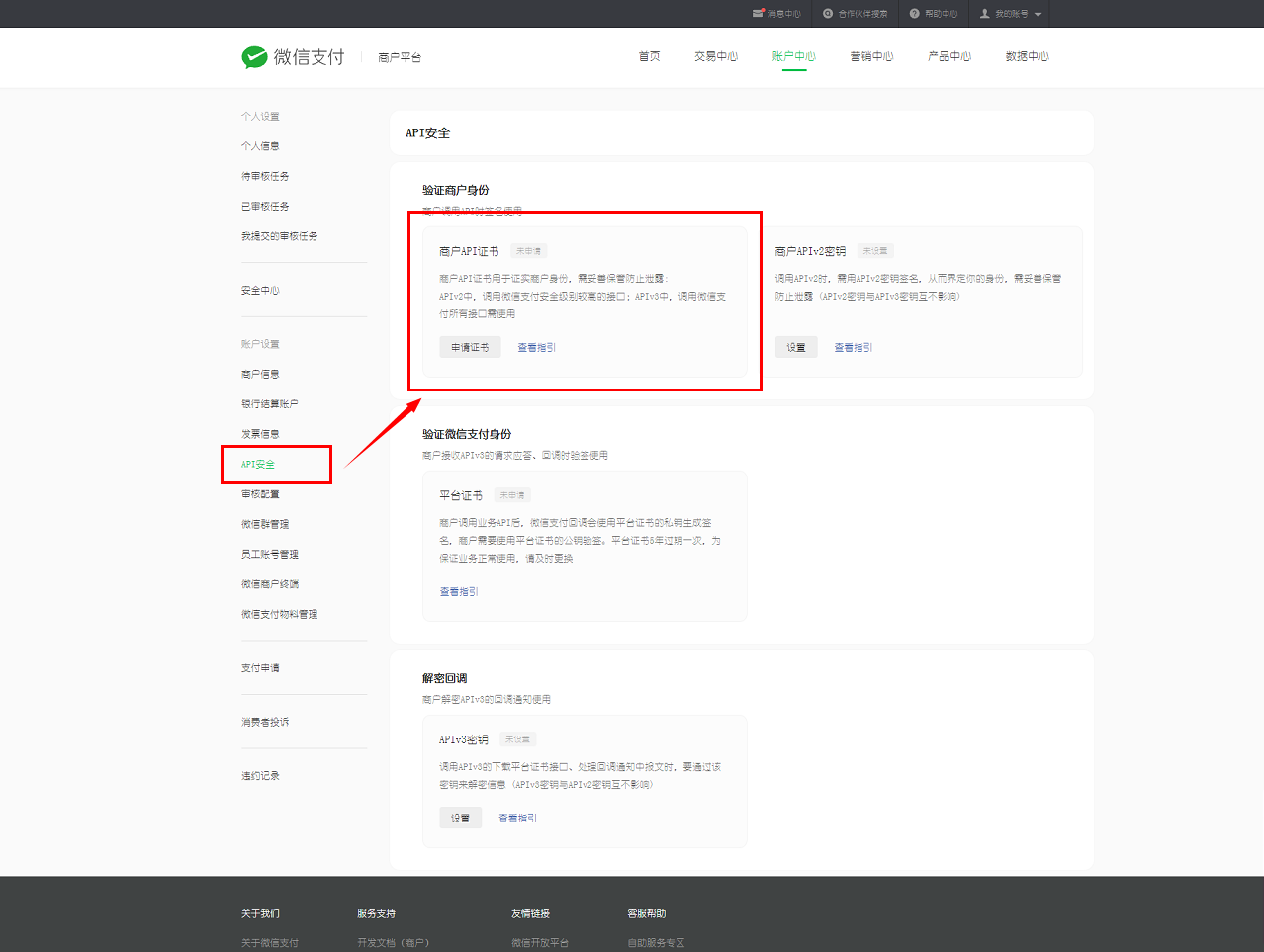Viewport: 1264px width, 952px height.
Task: Open 查看指引 link under 平台证书
Action: [459, 592]
